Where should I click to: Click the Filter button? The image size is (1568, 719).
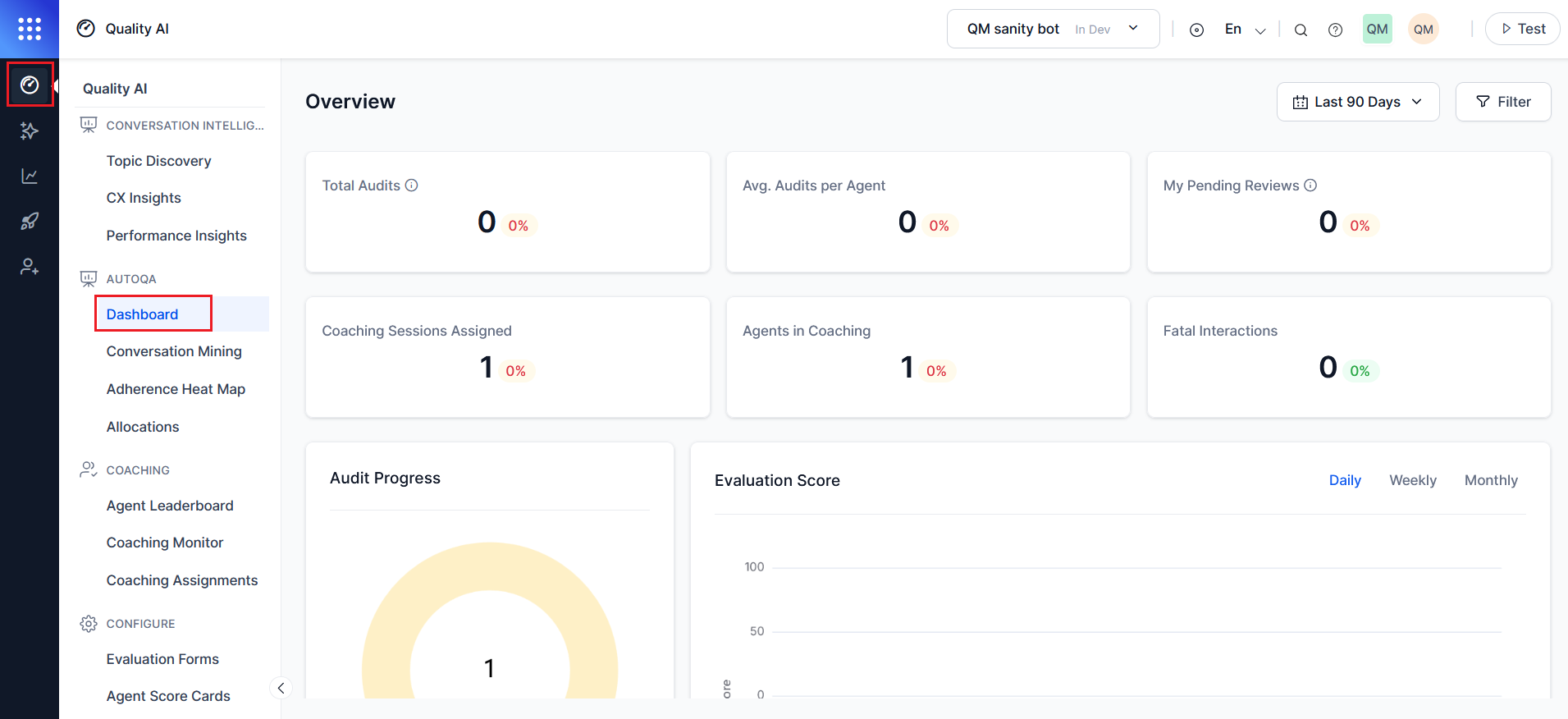[x=1503, y=102]
